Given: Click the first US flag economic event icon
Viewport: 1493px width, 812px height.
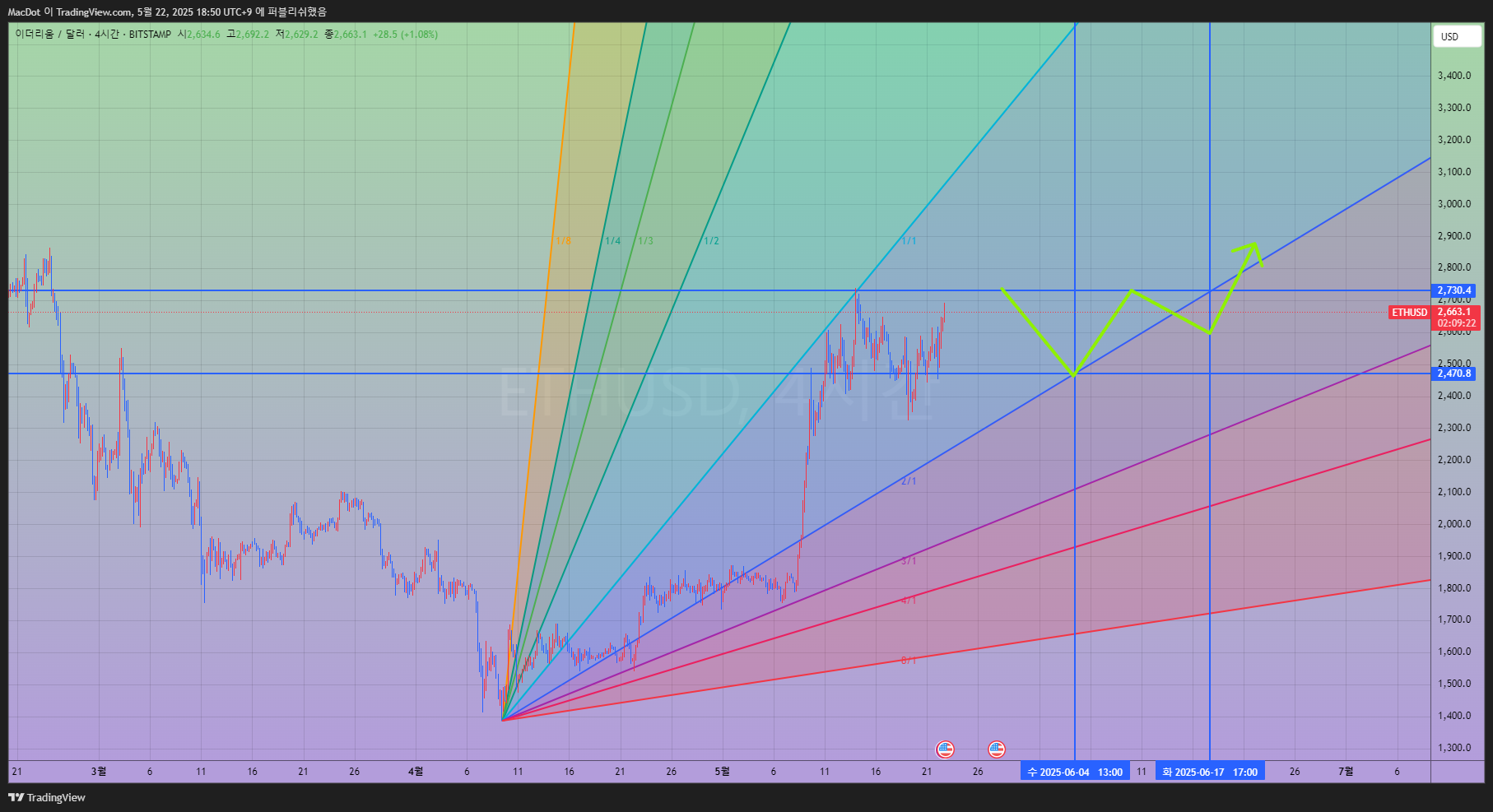Looking at the screenshot, I should 945,749.
